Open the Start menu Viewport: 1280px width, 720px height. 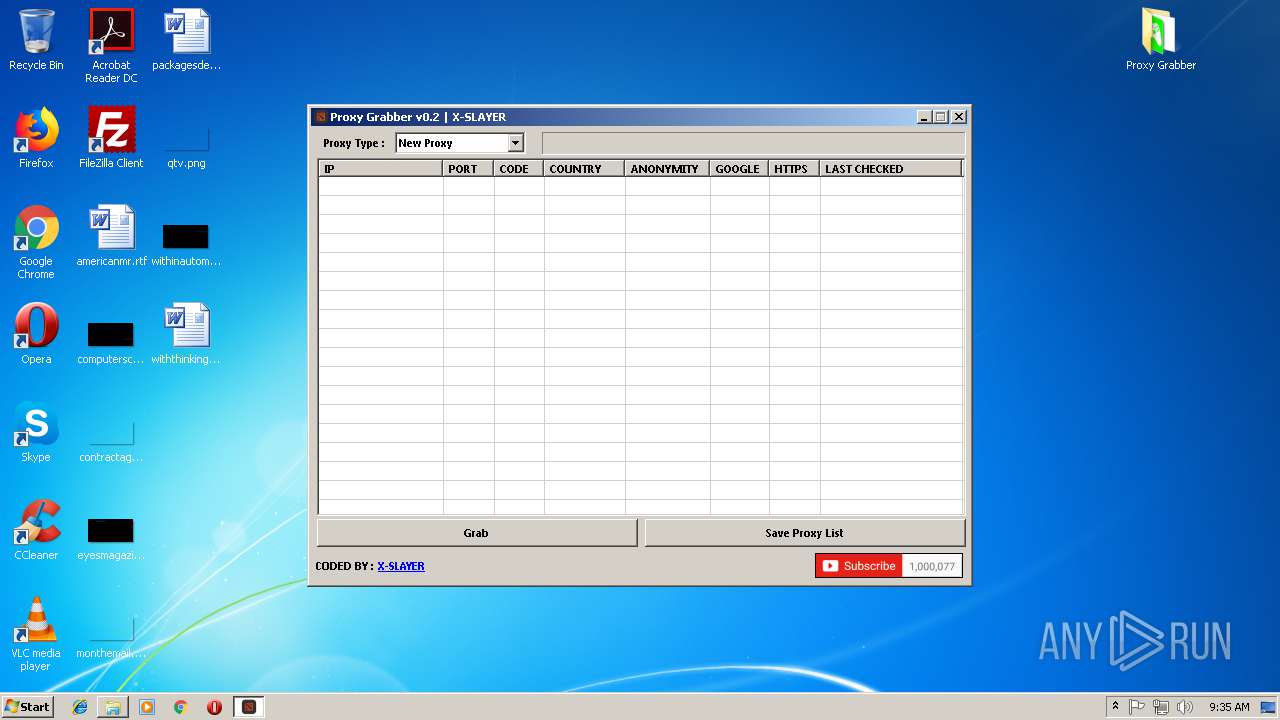pos(28,707)
